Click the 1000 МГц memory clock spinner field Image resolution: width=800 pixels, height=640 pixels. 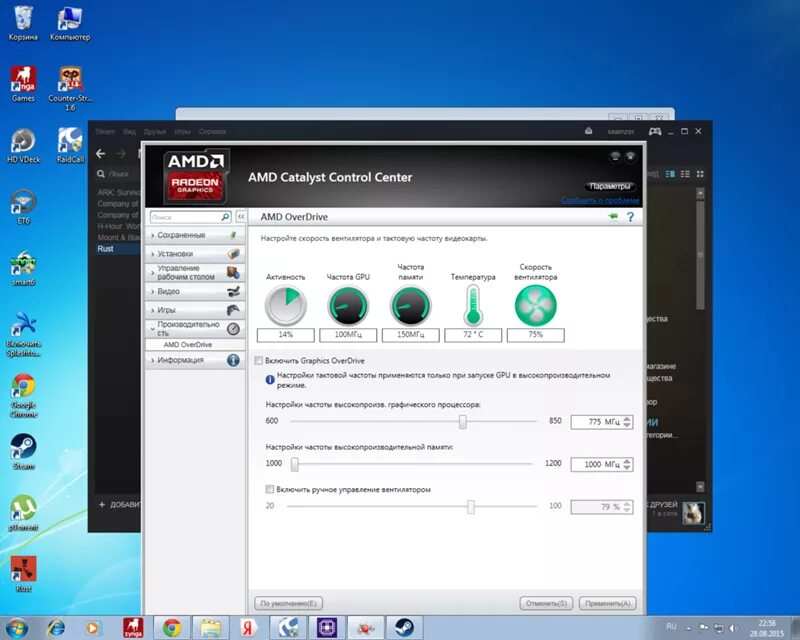pyautogui.click(x=602, y=464)
